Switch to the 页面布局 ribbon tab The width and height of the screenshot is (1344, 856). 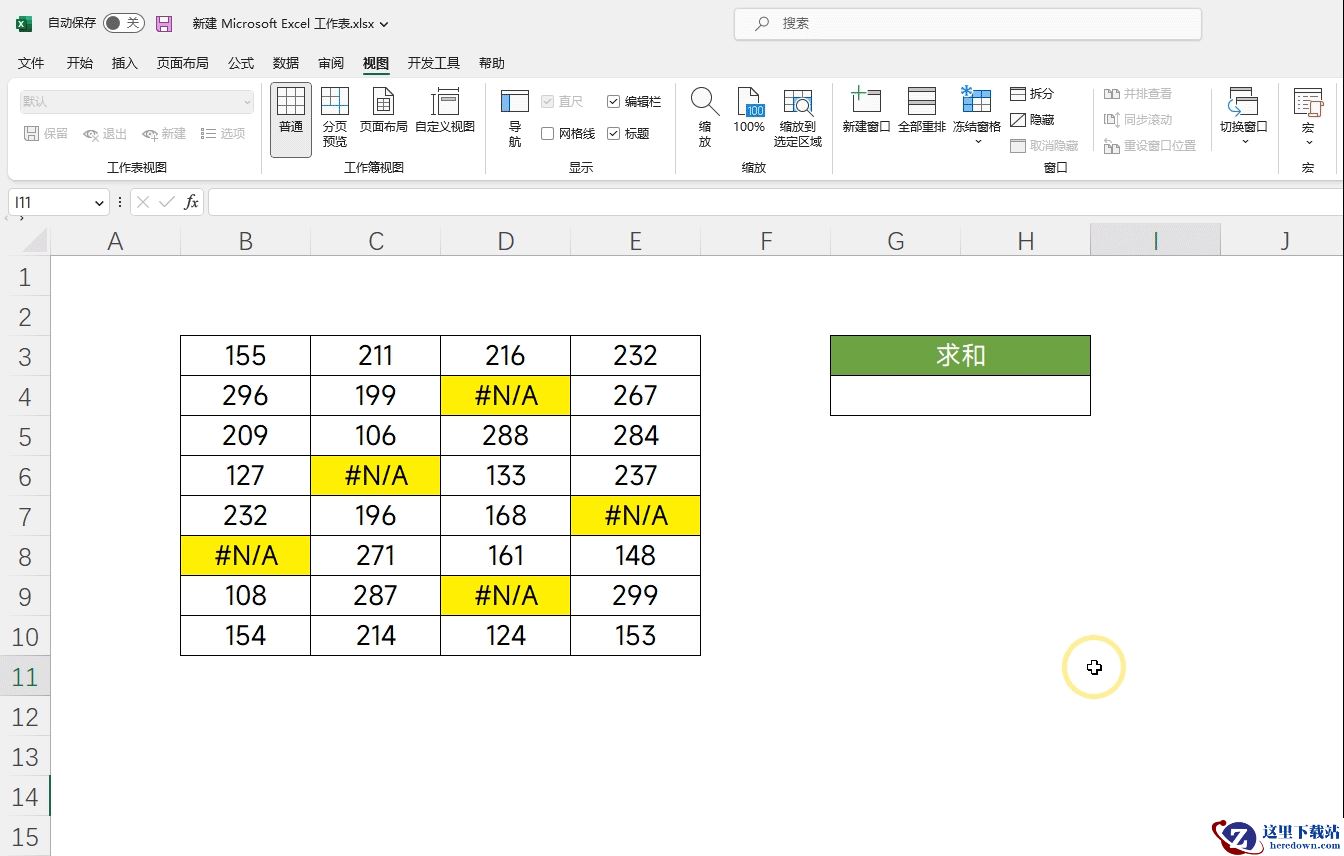(x=183, y=63)
